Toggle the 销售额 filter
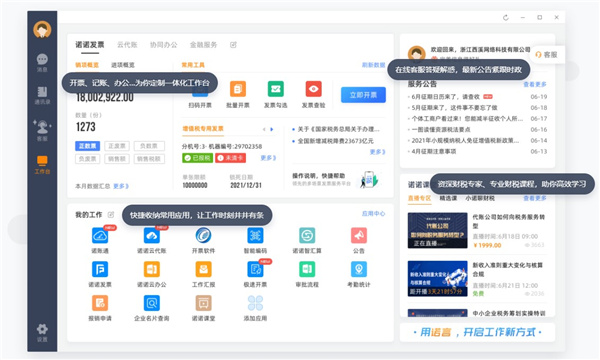The width and height of the screenshot is (600, 360). 117,159
